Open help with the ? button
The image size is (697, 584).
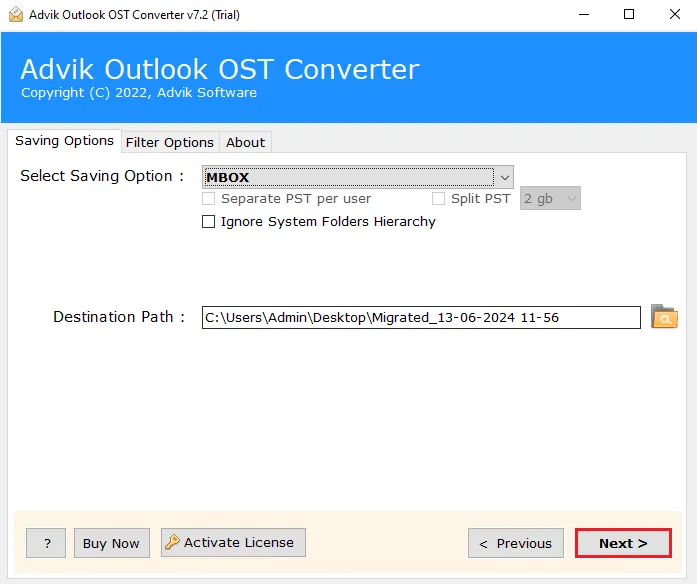click(46, 543)
